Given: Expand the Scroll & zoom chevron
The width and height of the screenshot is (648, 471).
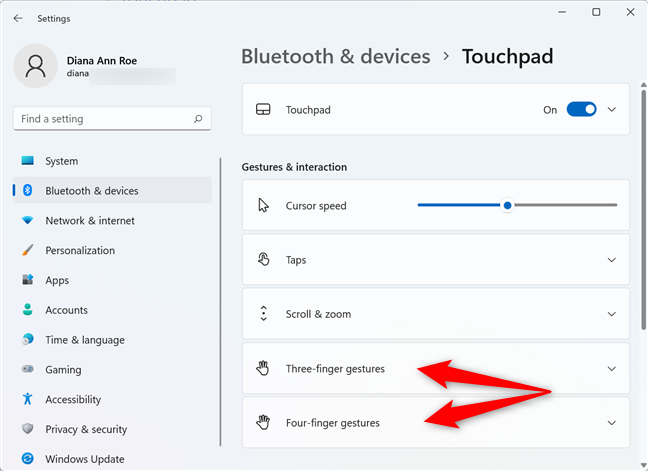Looking at the screenshot, I should click(x=612, y=314).
